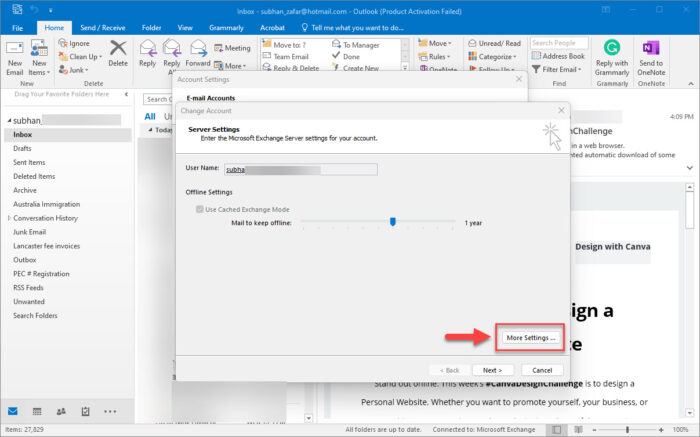
Task: Open People view in navigation bar
Action: coord(61,411)
